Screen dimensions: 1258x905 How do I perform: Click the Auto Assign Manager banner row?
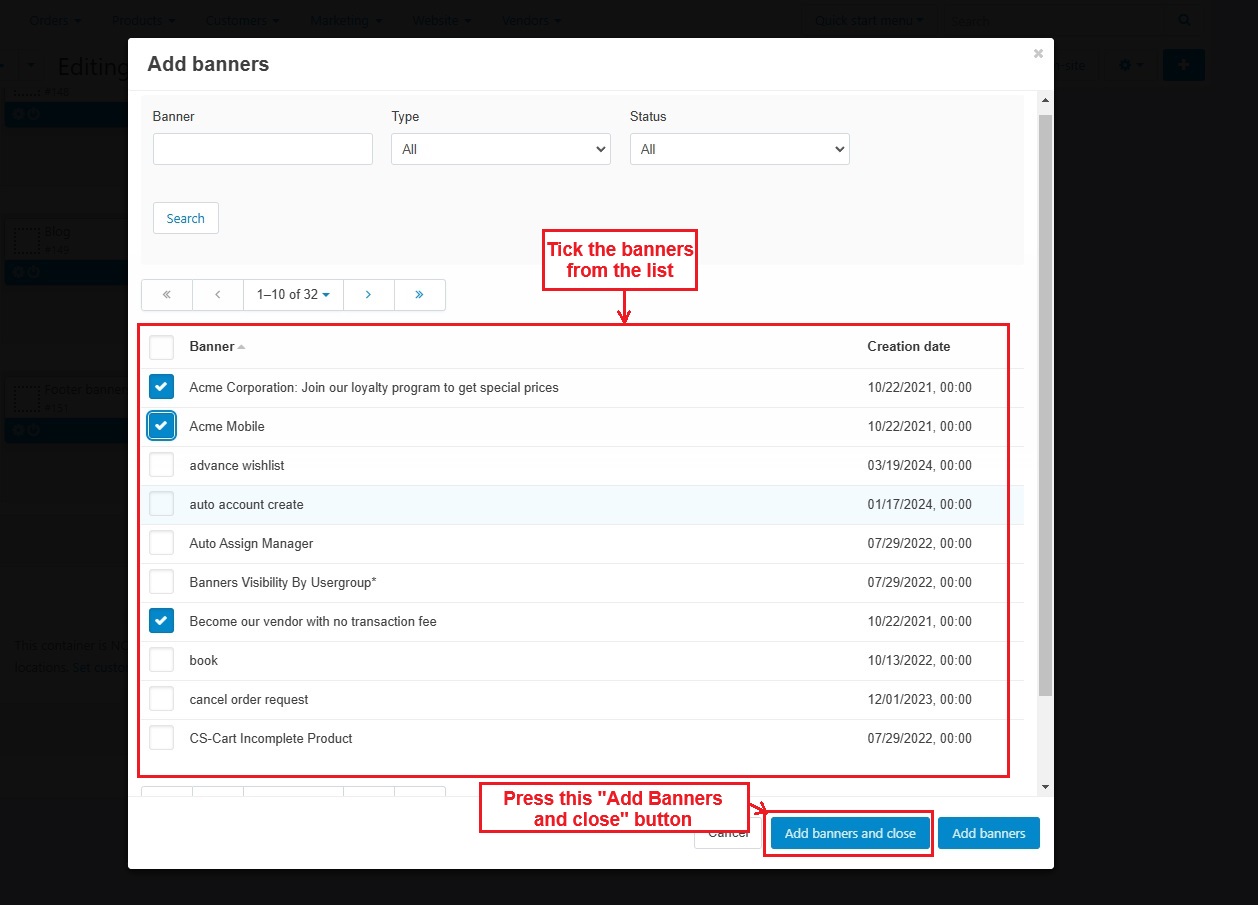point(251,544)
